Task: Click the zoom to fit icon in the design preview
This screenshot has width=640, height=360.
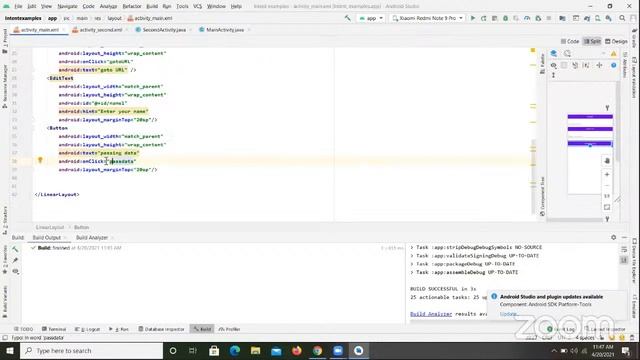Action: coord(607,207)
